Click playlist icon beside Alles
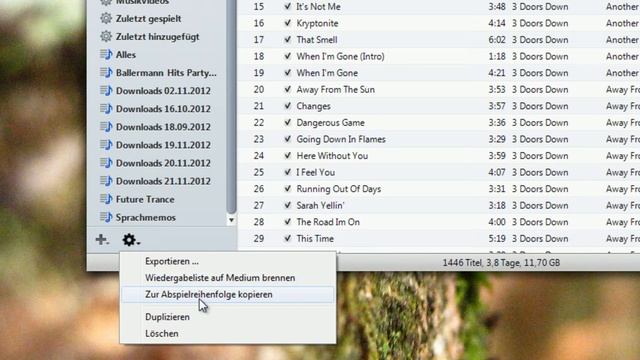This screenshot has width=640, height=360. (106, 54)
